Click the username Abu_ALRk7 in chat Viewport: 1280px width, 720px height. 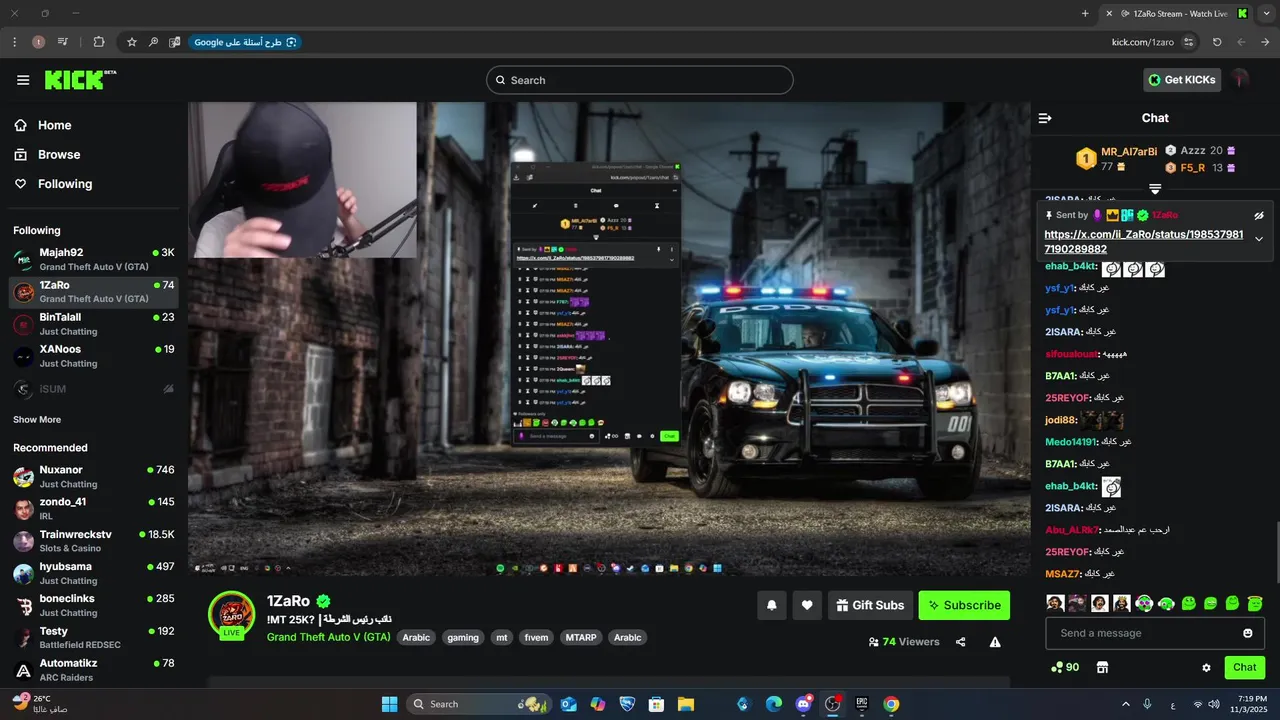1072,530
